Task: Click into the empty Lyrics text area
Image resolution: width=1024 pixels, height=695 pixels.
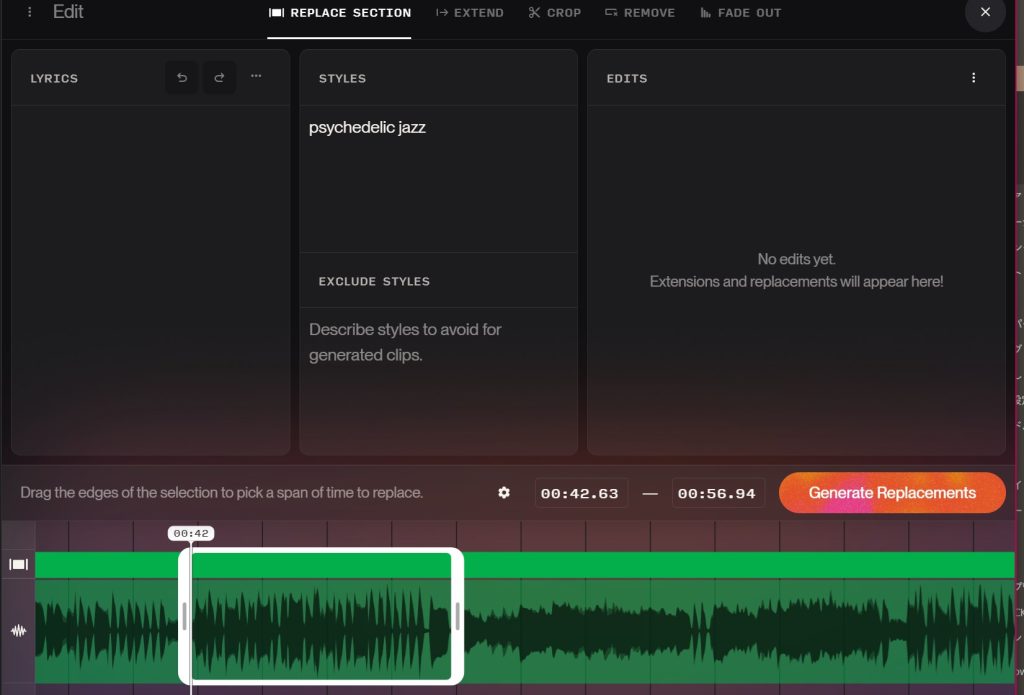Action: click(150, 280)
